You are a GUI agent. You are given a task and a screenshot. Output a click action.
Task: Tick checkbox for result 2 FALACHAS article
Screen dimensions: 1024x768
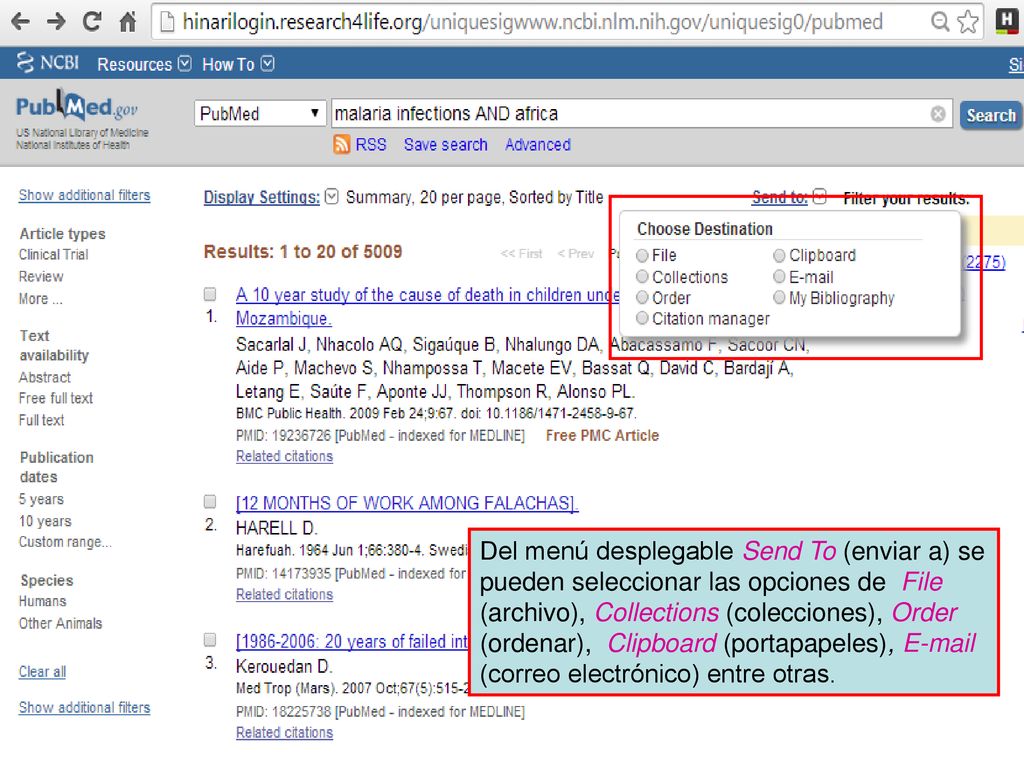(210, 502)
